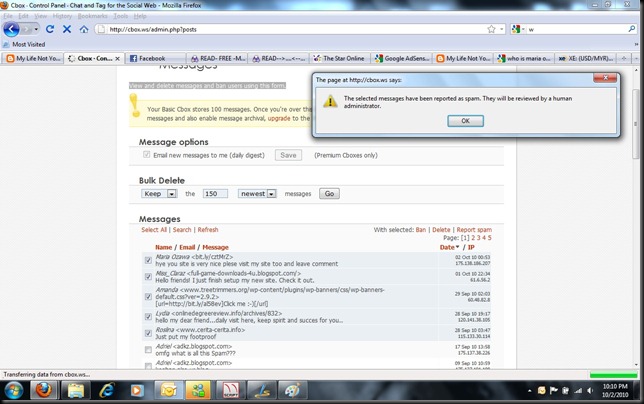
Task: Bookmark this page with the star icon
Action: click(491, 29)
